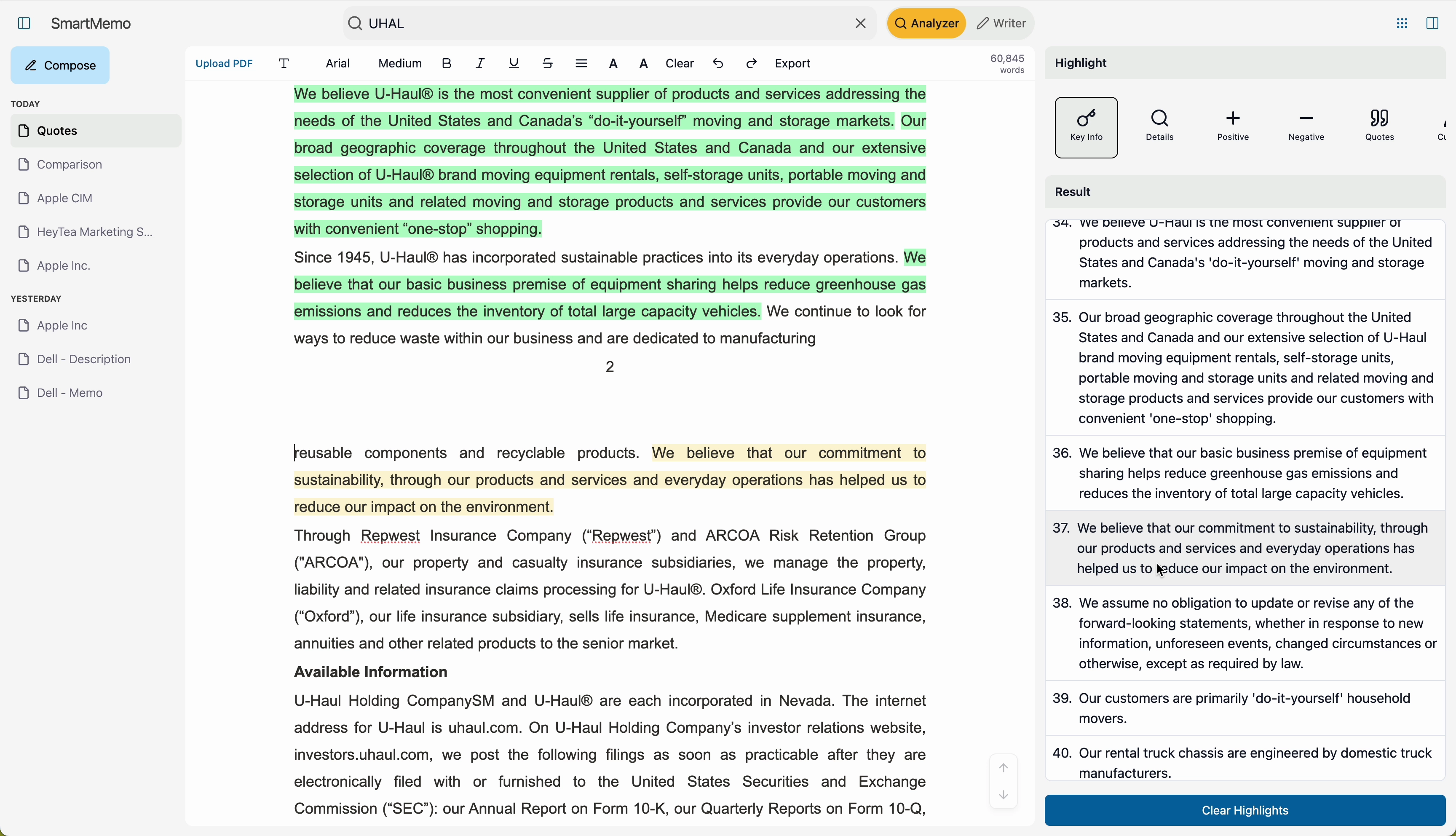The width and height of the screenshot is (1456, 836).
Task: Click the redo arrow icon
Action: (x=752, y=64)
